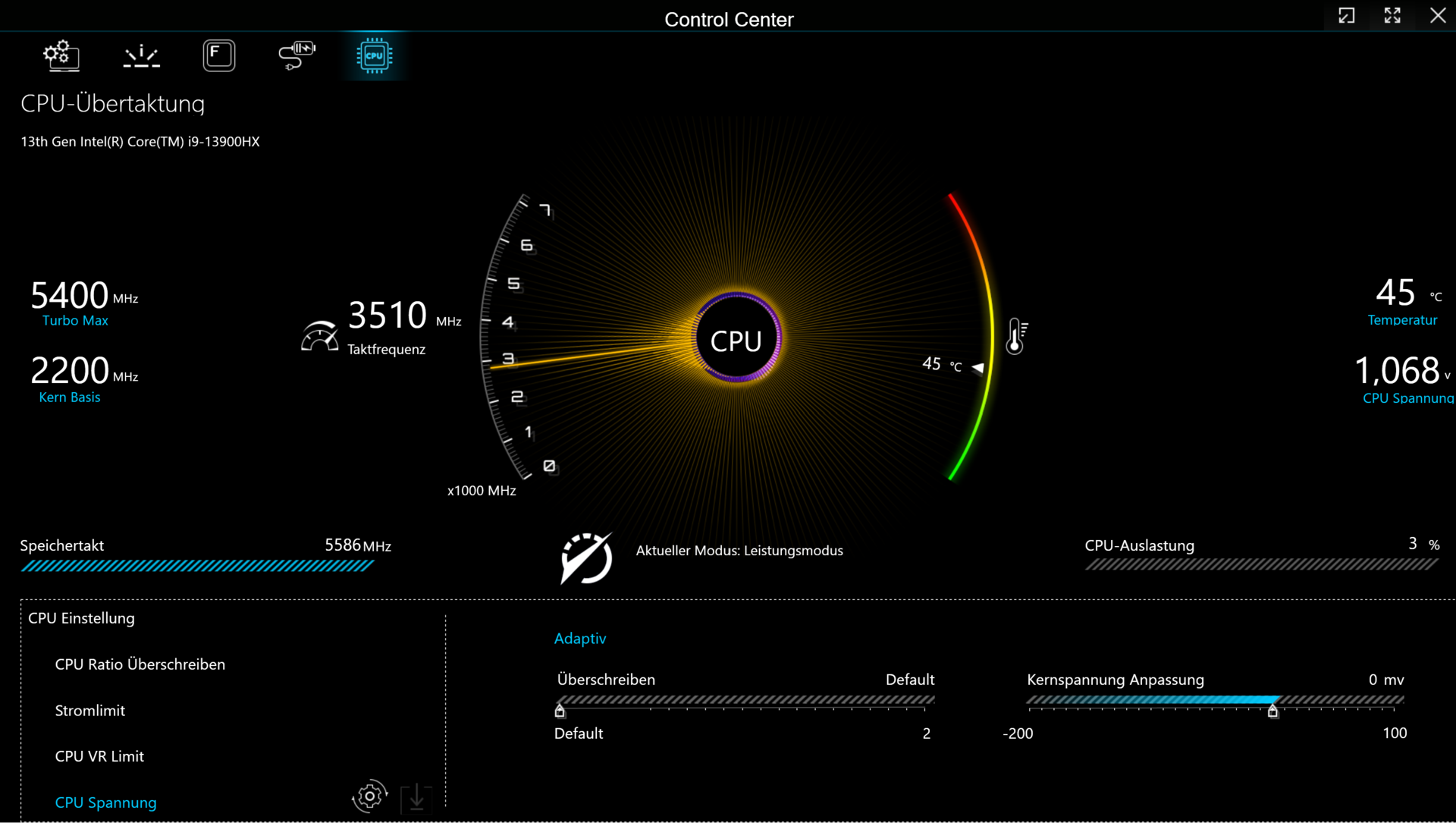
Task: Open the CPU VR Limit setting
Action: 99,756
